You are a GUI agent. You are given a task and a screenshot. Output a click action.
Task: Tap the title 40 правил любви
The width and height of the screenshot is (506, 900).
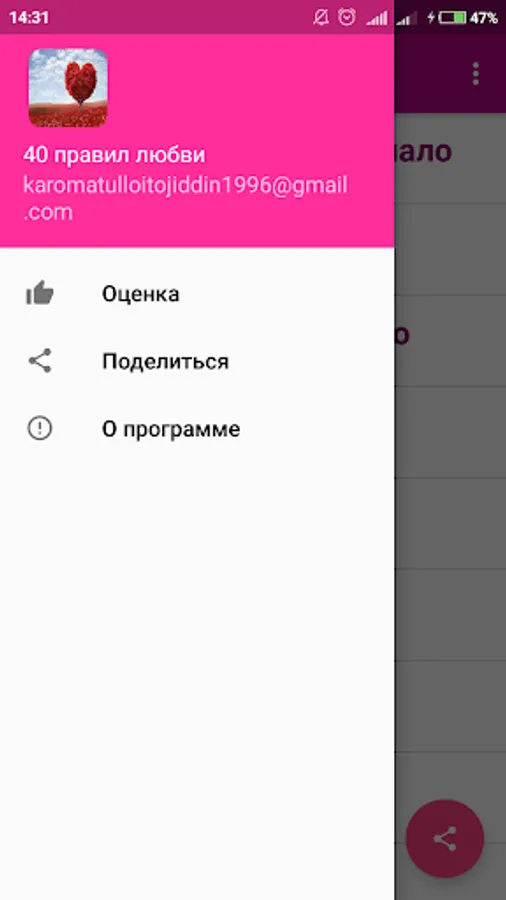pyautogui.click(x=114, y=155)
